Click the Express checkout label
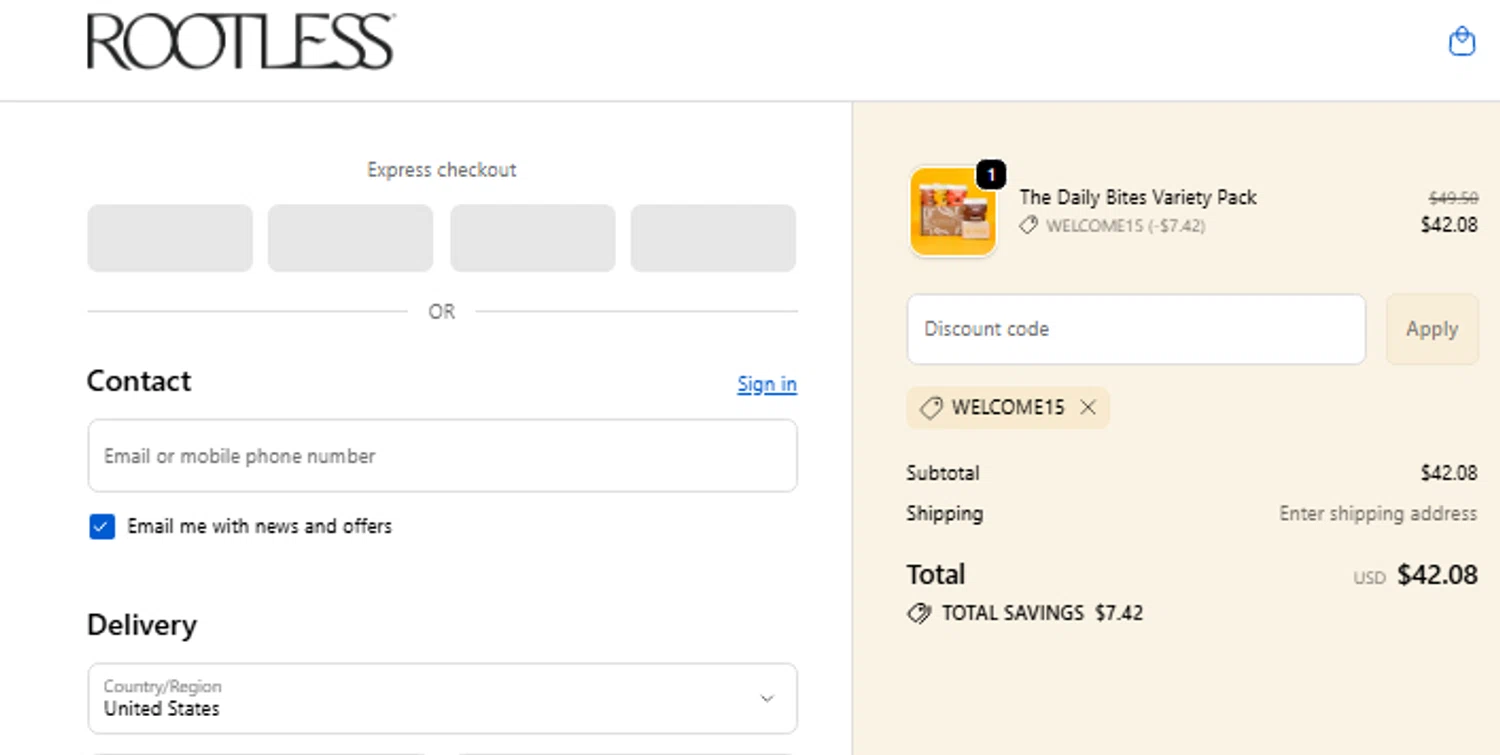The width and height of the screenshot is (1500, 755). click(442, 170)
